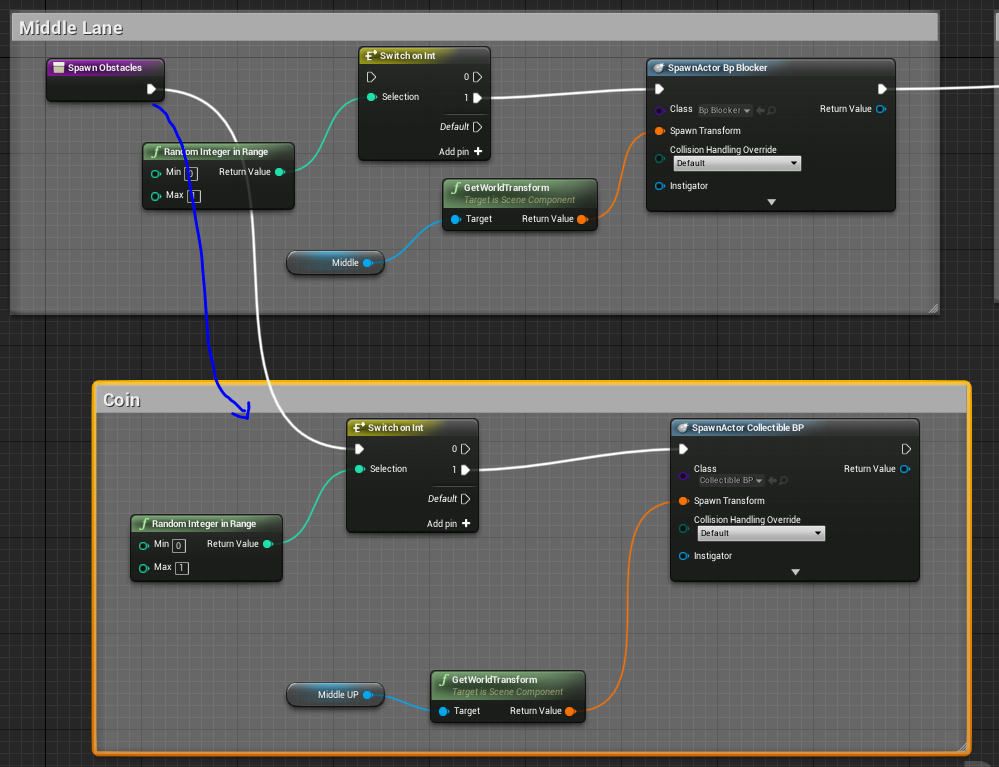Open the Collectible BP class dropdown
The image size is (999, 767).
731,481
